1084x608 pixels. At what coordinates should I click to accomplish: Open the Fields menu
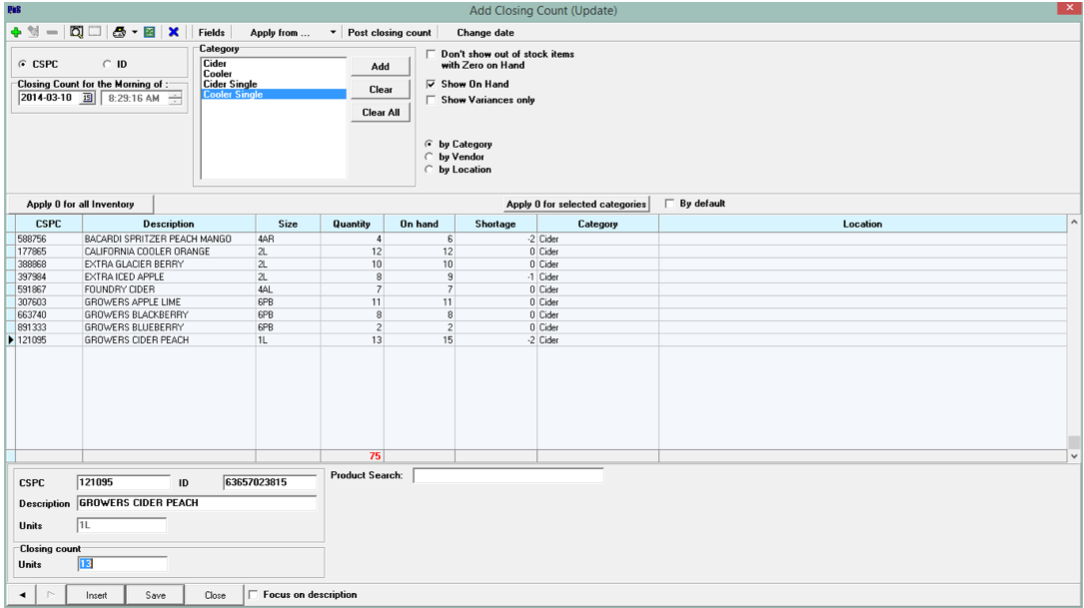(x=212, y=33)
